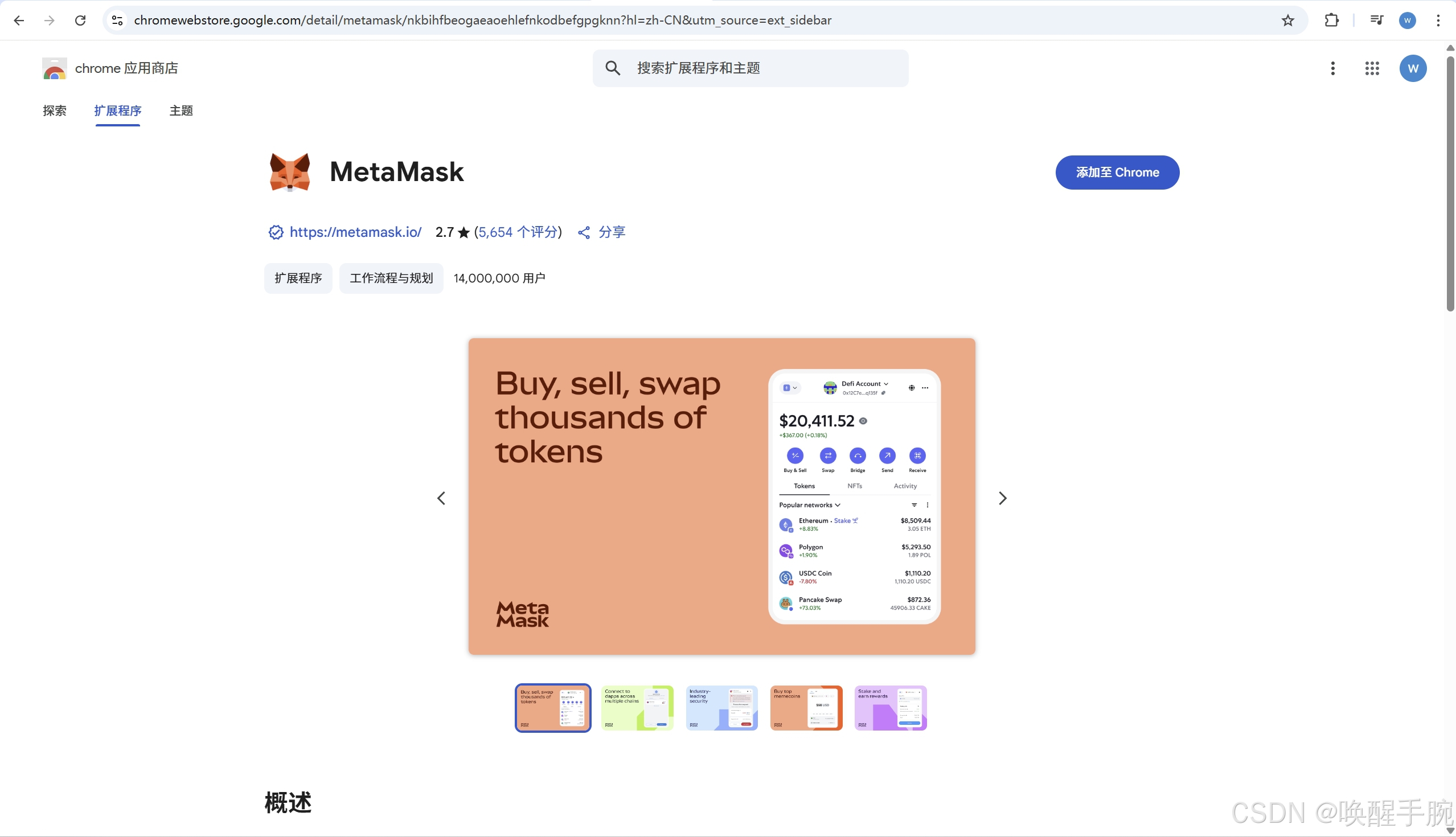Click the page vertical scrollbar thumb

(x=1450, y=183)
